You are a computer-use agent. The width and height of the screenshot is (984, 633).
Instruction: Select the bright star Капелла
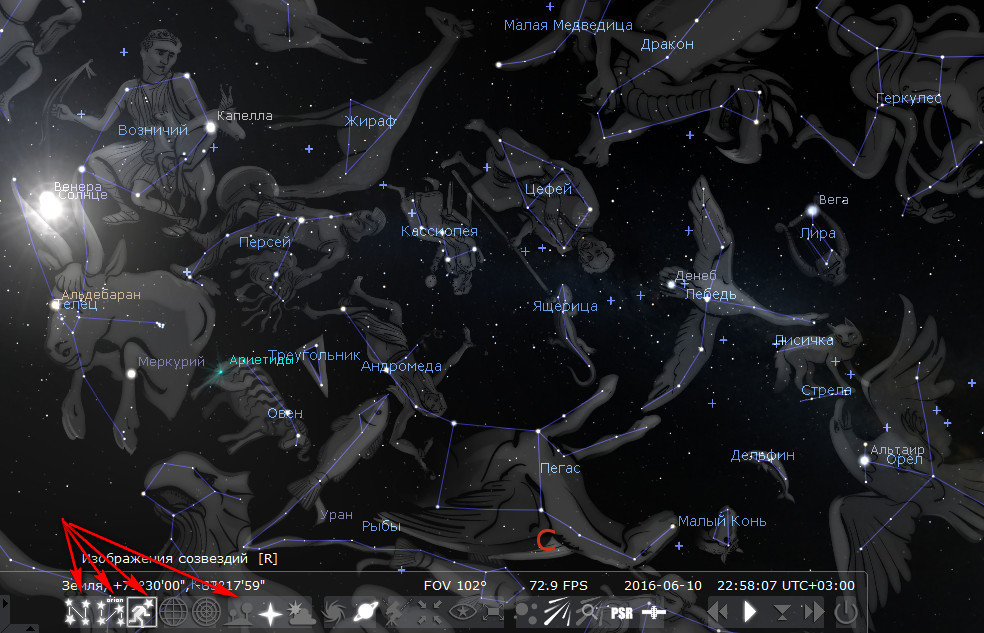[210, 128]
